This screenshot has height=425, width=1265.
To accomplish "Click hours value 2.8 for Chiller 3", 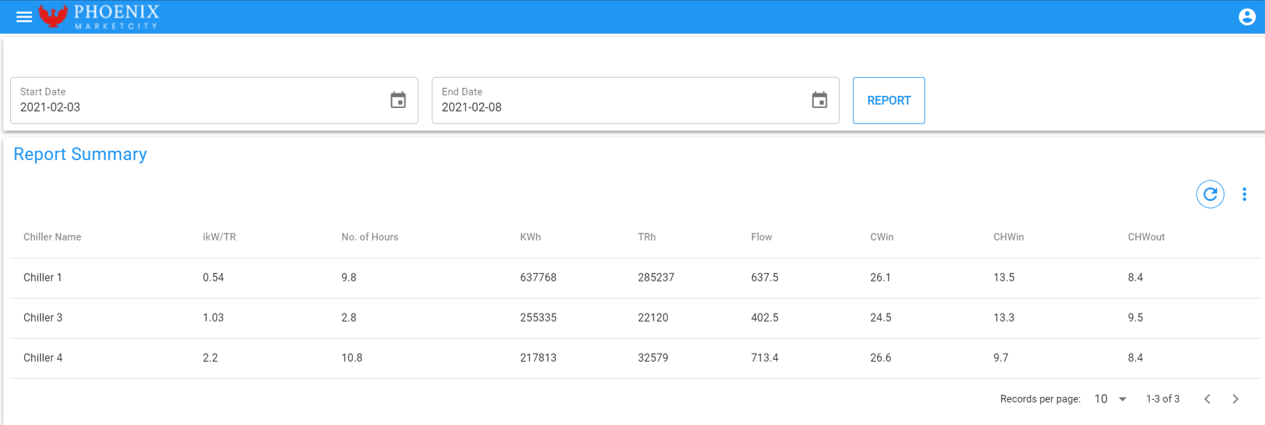I will pos(349,317).
